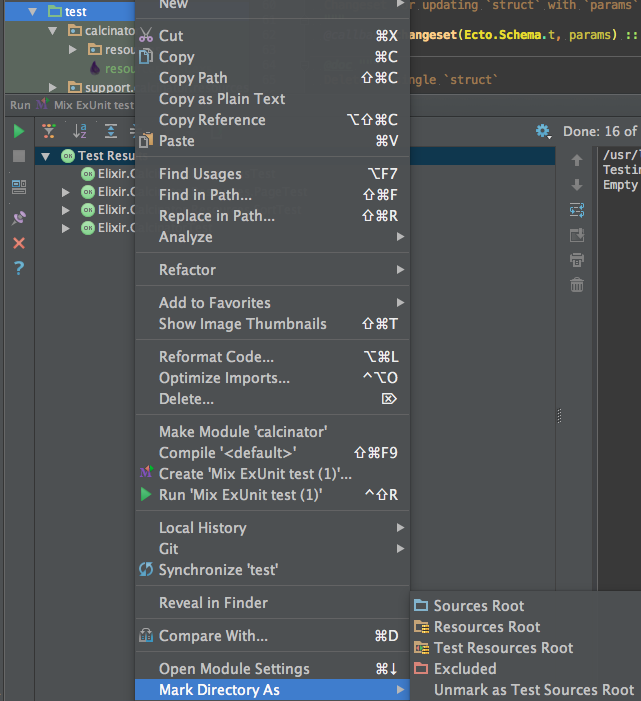Image resolution: width=641 pixels, height=701 pixels.
Task: Click the scissors Cut icon
Action: tap(146, 35)
